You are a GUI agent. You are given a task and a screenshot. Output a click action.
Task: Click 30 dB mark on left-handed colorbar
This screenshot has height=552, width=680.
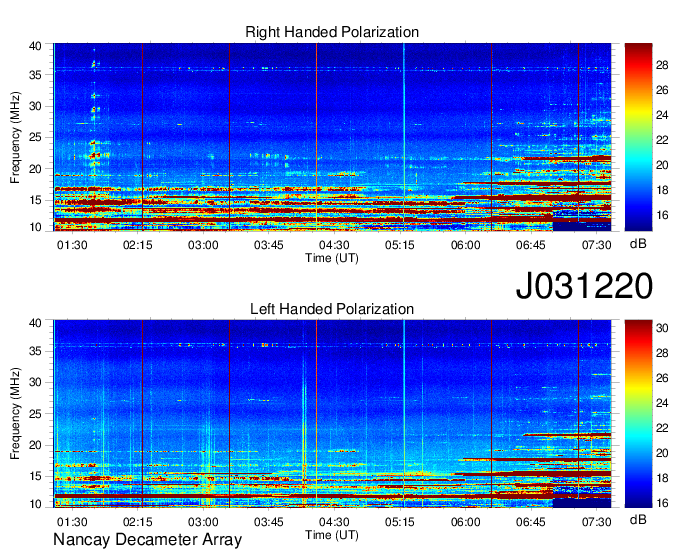point(662,328)
